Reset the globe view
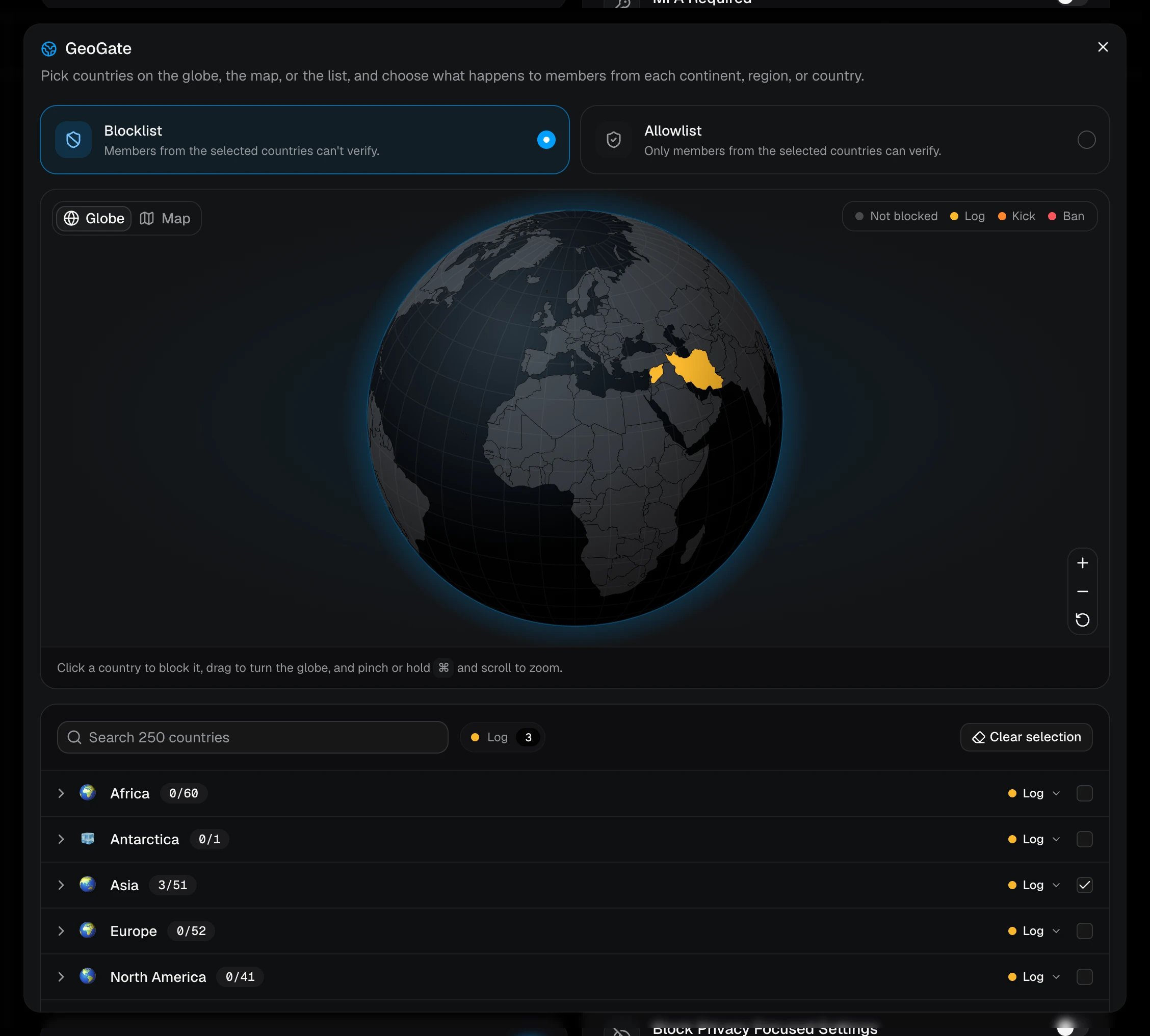 (x=1082, y=620)
